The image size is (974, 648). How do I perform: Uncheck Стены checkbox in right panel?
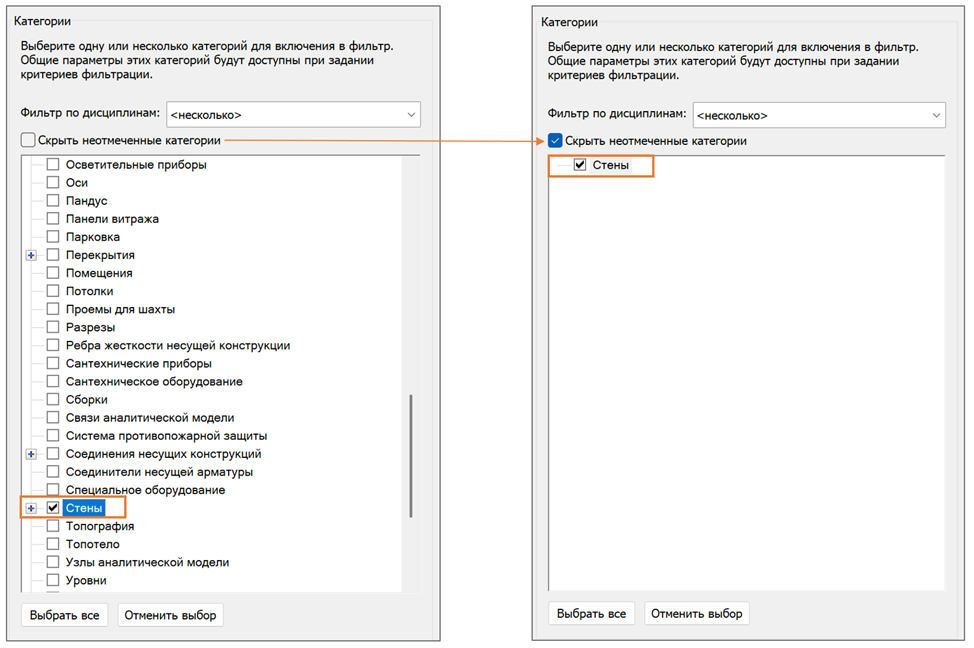(x=580, y=165)
